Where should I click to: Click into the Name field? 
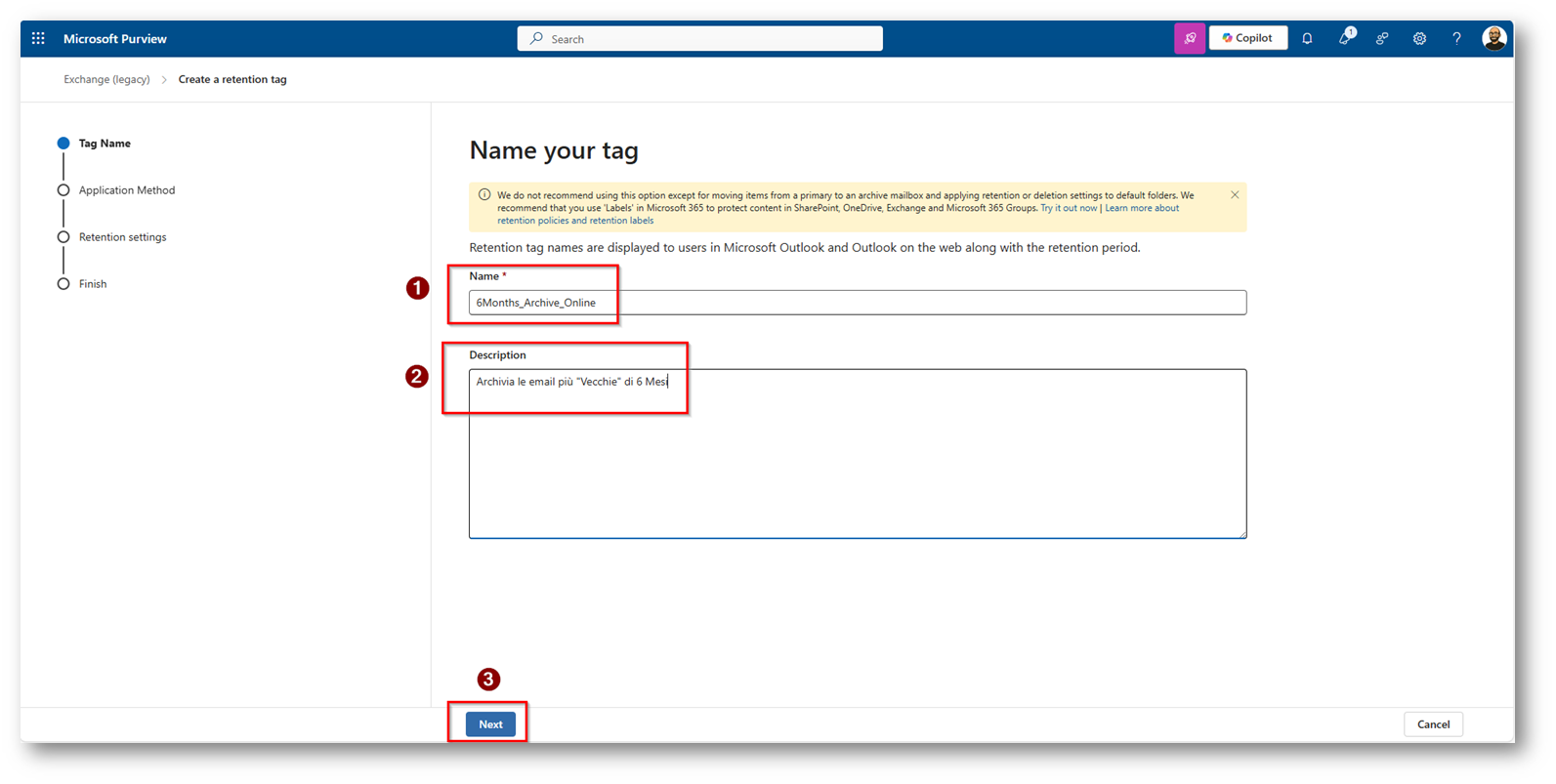click(x=858, y=303)
